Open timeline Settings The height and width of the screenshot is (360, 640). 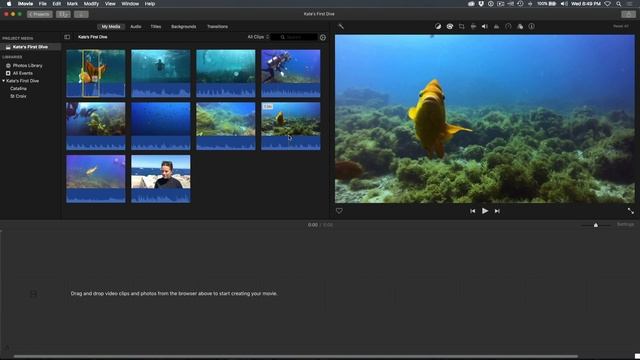coord(625,224)
